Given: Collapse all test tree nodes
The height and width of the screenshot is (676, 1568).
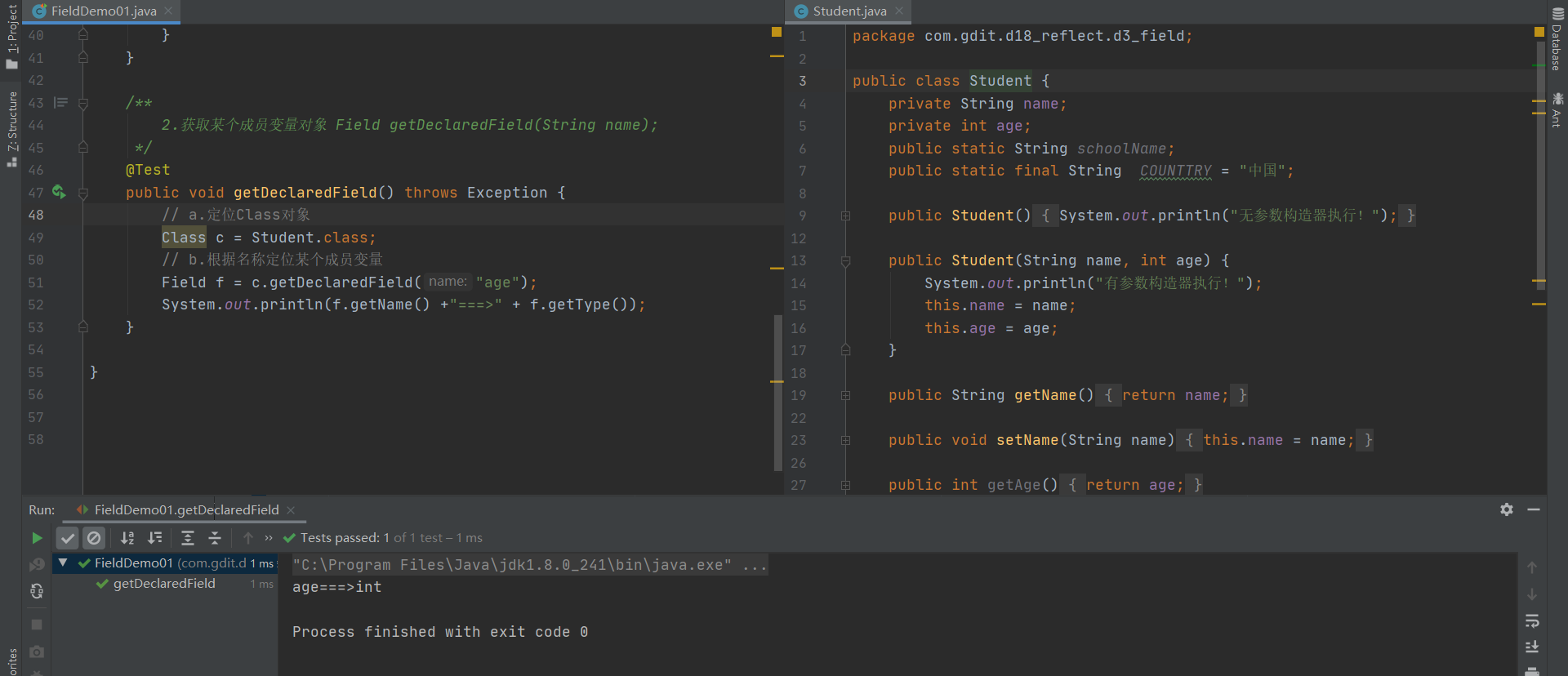Looking at the screenshot, I should (215, 538).
